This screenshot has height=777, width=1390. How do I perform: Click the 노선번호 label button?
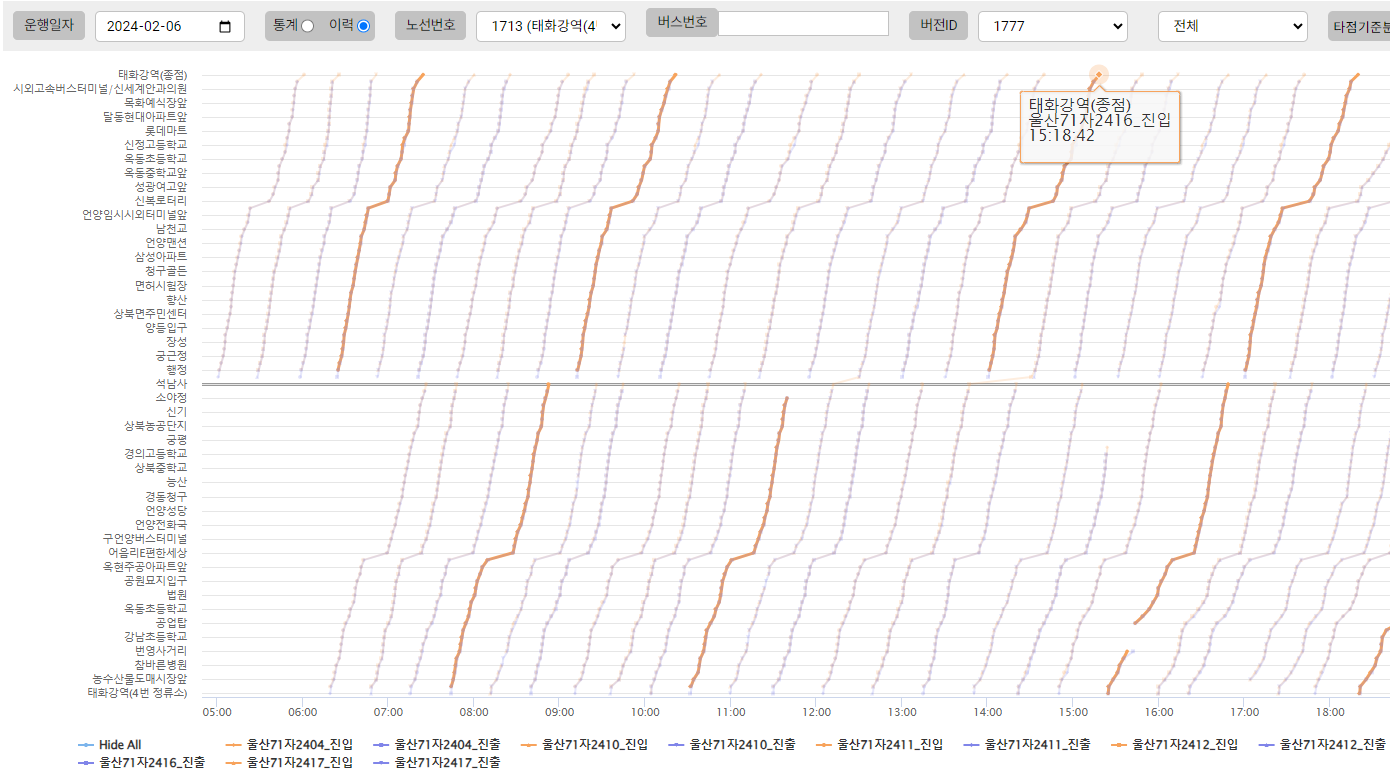[430, 25]
